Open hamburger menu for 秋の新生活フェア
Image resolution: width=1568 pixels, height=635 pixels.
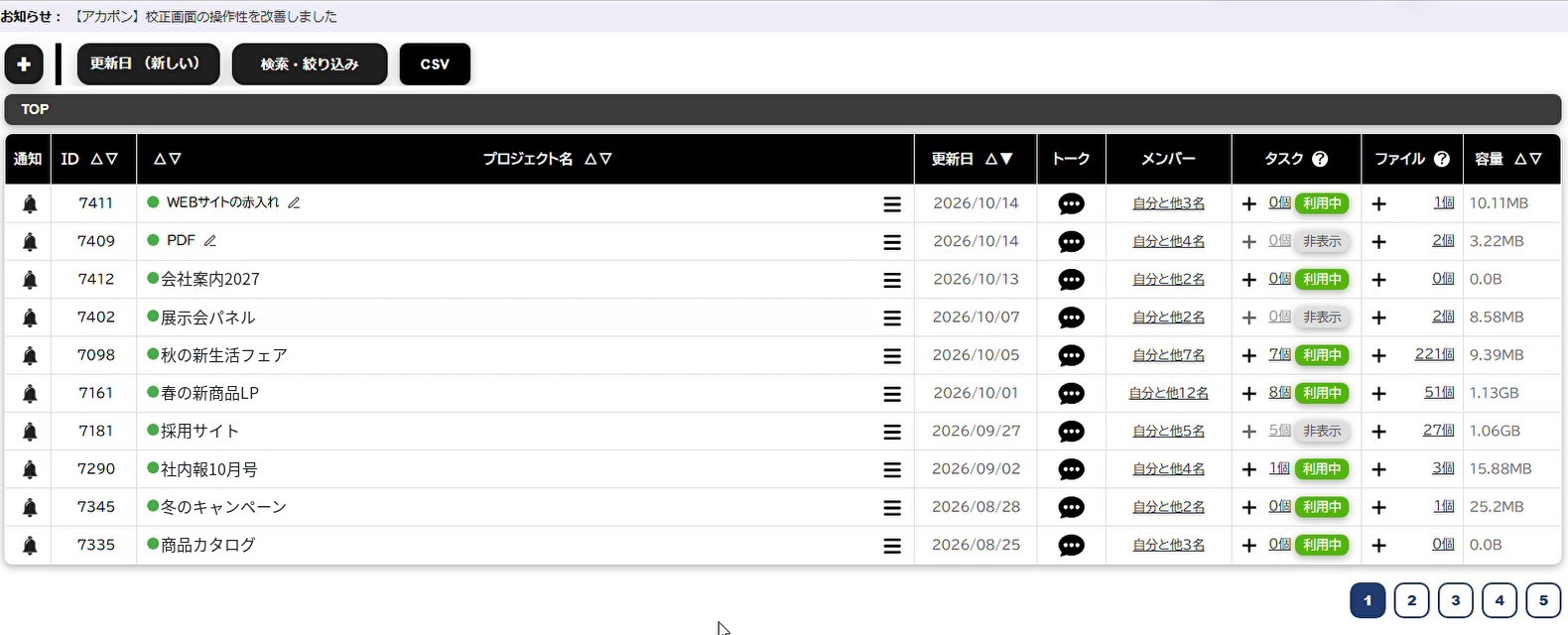tap(892, 355)
